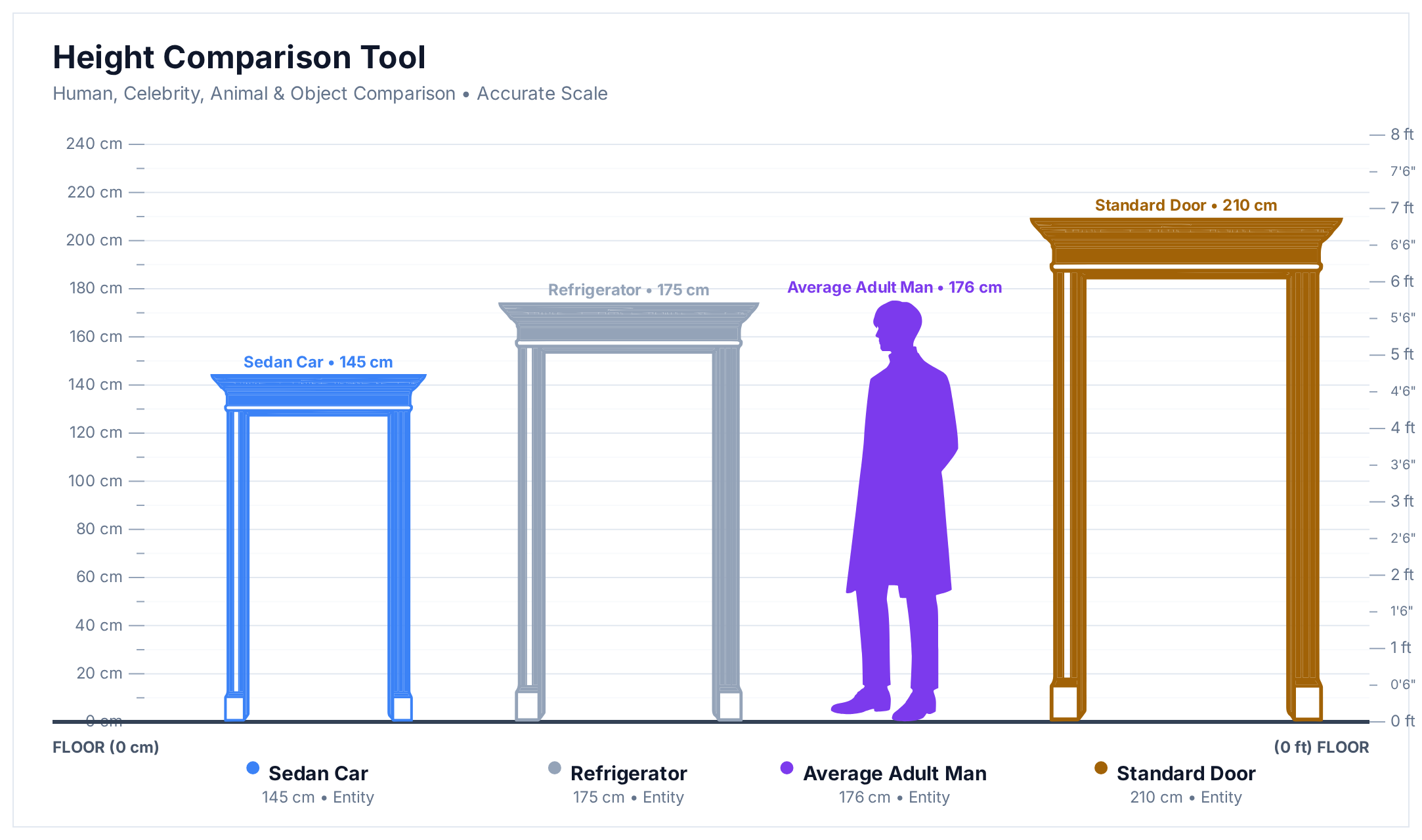Select the blue Sedan Car frame figure

pos(318,548)
